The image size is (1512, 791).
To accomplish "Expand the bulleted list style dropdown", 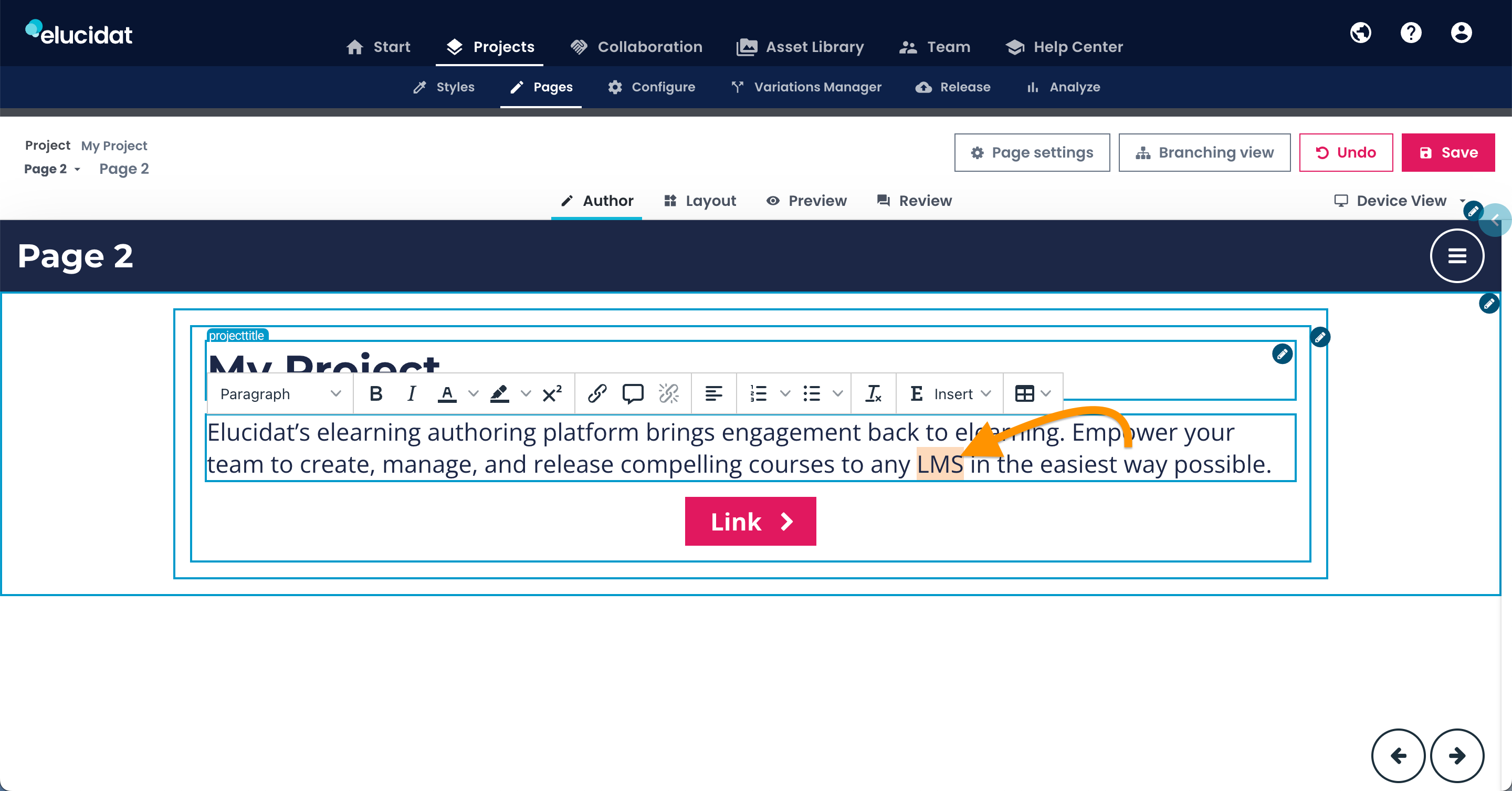I will pos(837,393).
